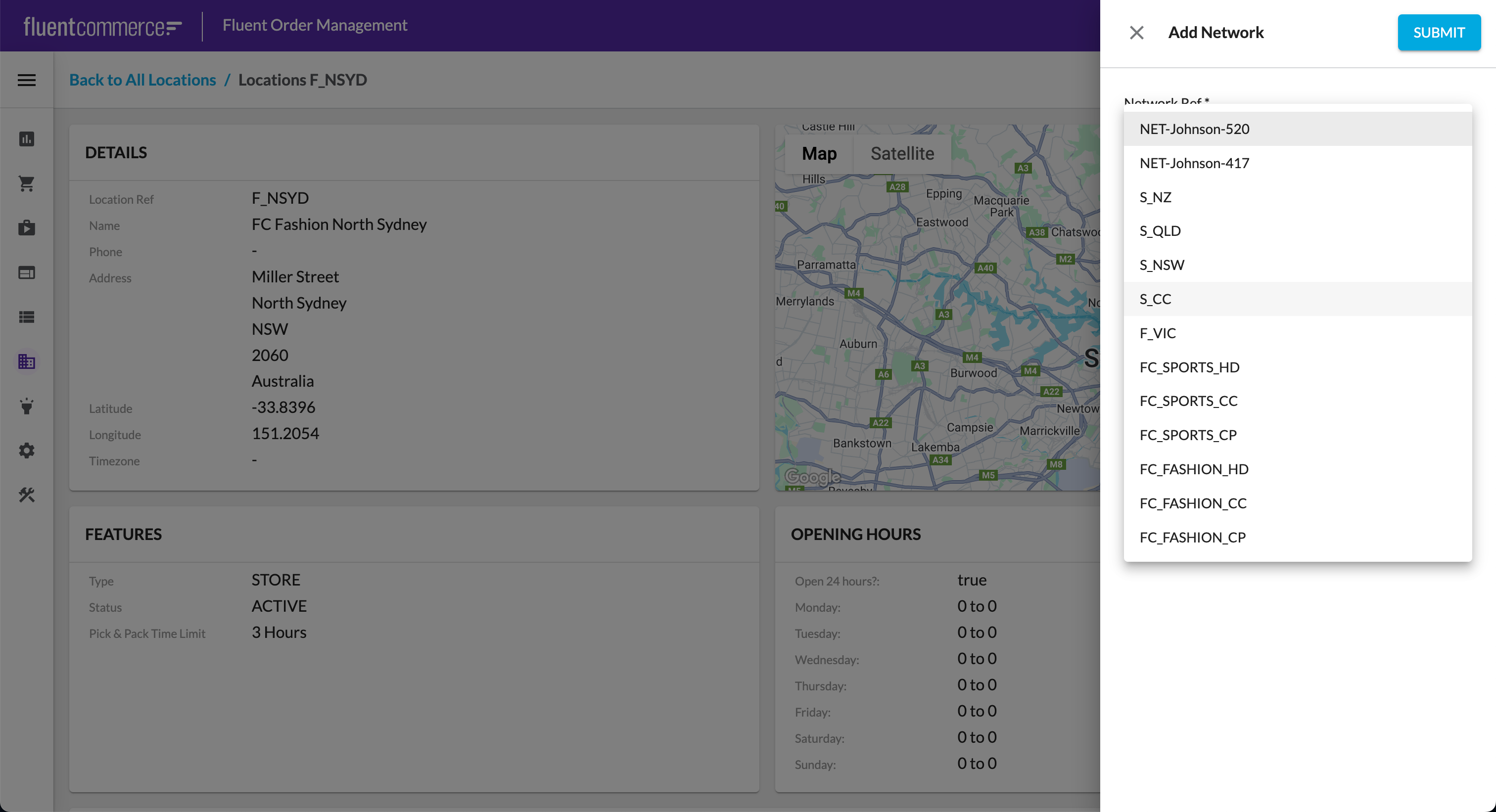Open the shopping cart orders icon

click(x=27, y=183)
